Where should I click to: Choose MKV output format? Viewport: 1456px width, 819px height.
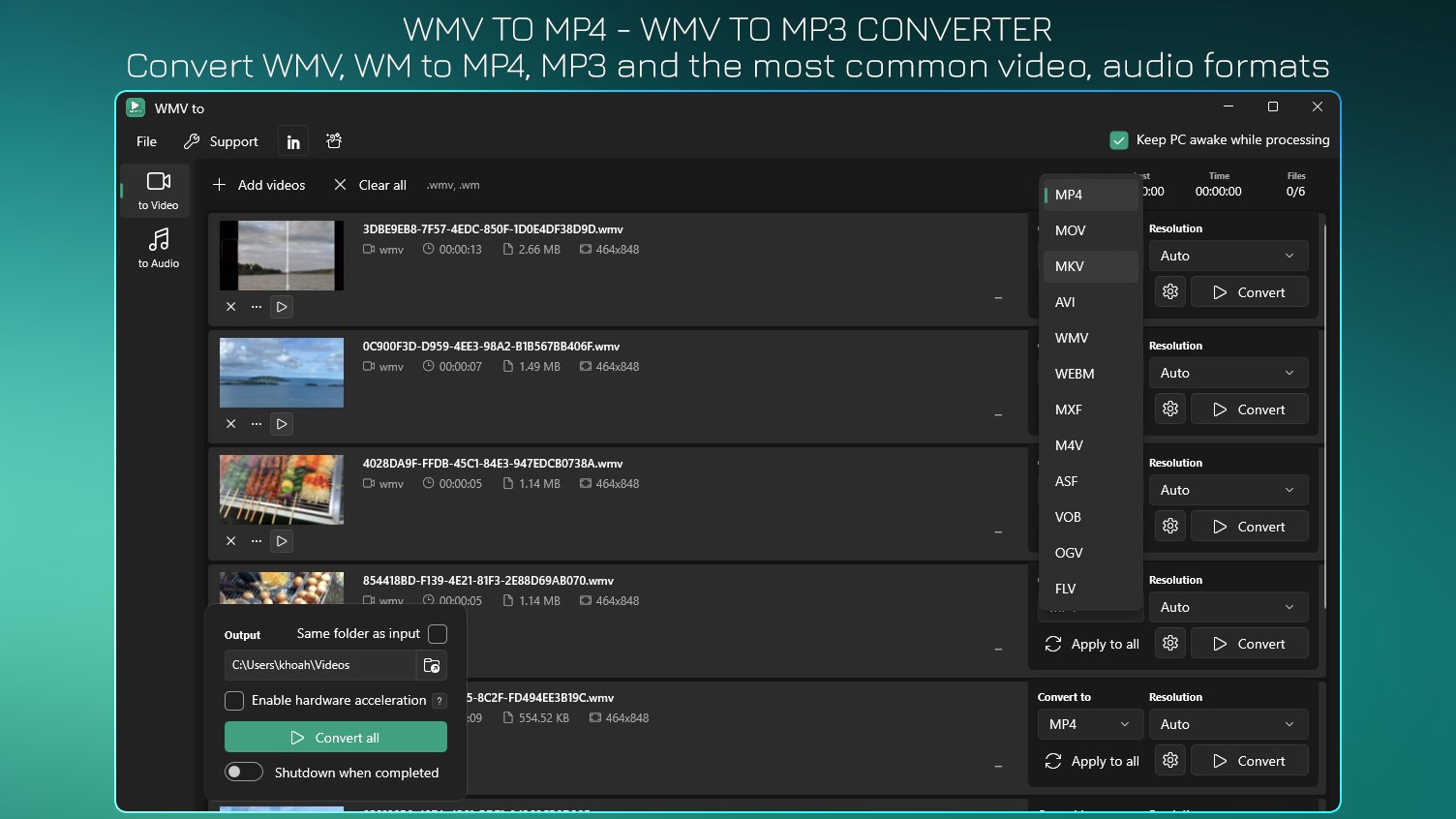click(x=1090, y=266)
